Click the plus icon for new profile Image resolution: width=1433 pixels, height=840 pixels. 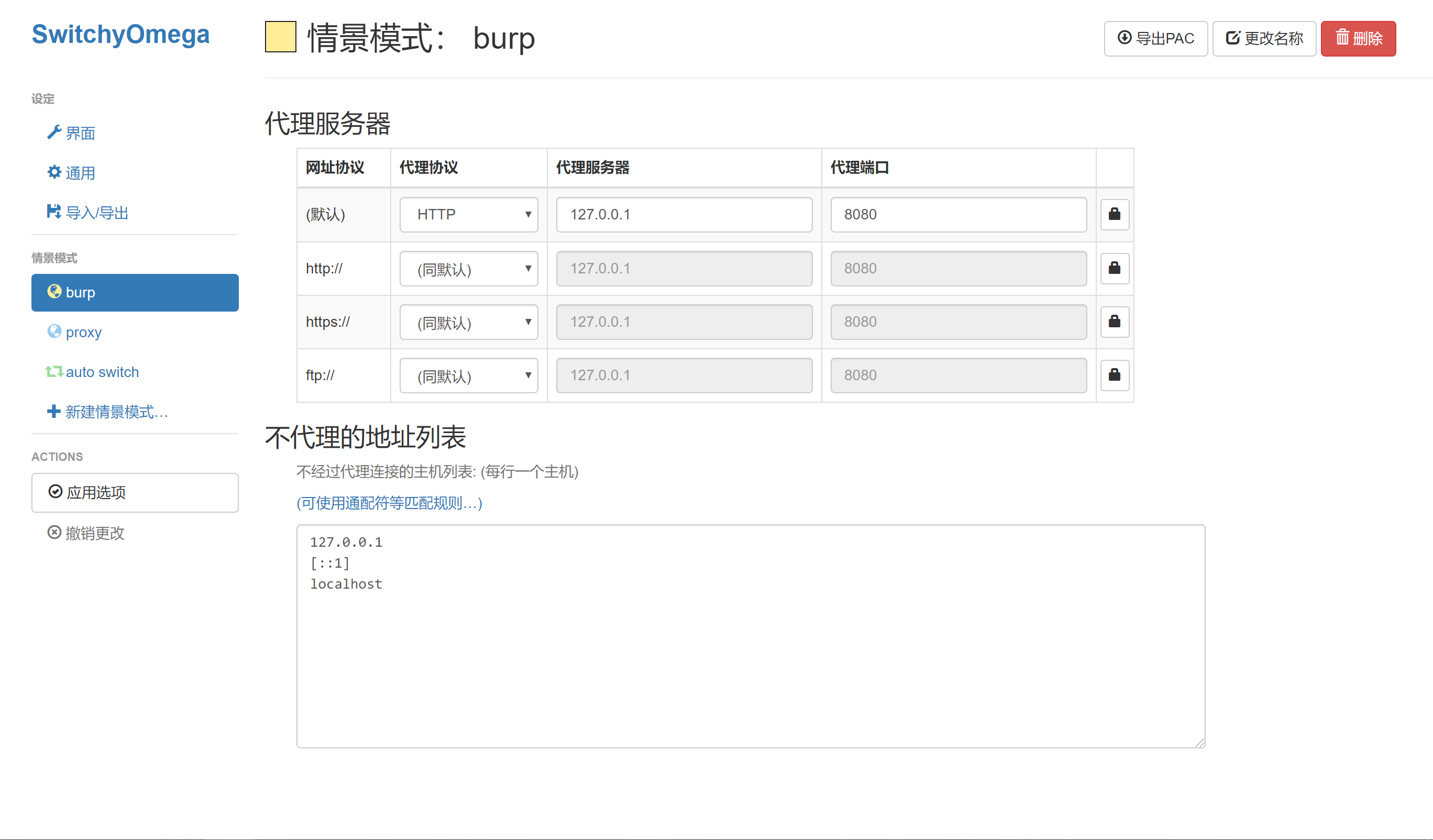53,411
